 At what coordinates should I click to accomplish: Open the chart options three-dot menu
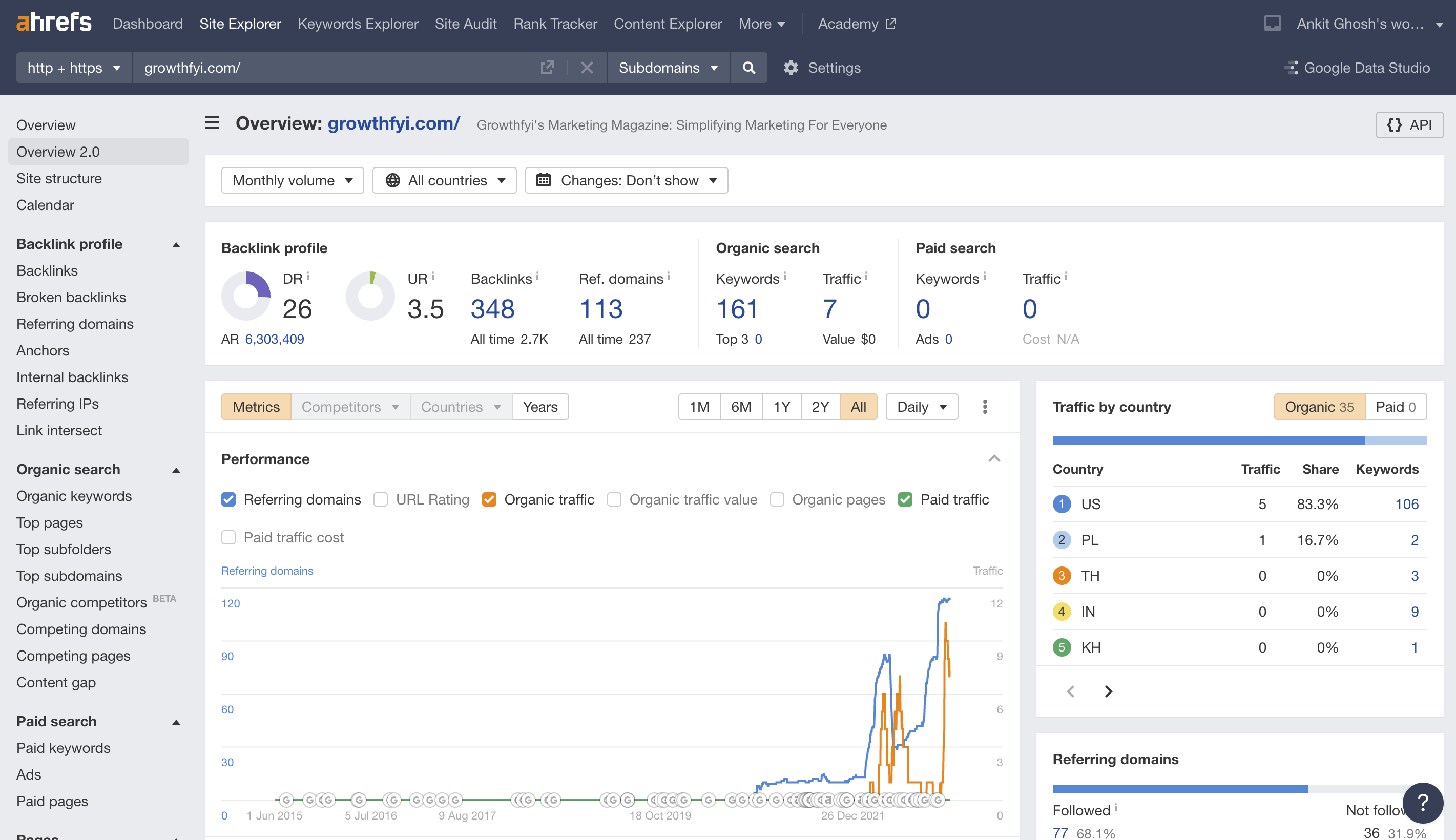pyautogui.click(x=985, y=407)
